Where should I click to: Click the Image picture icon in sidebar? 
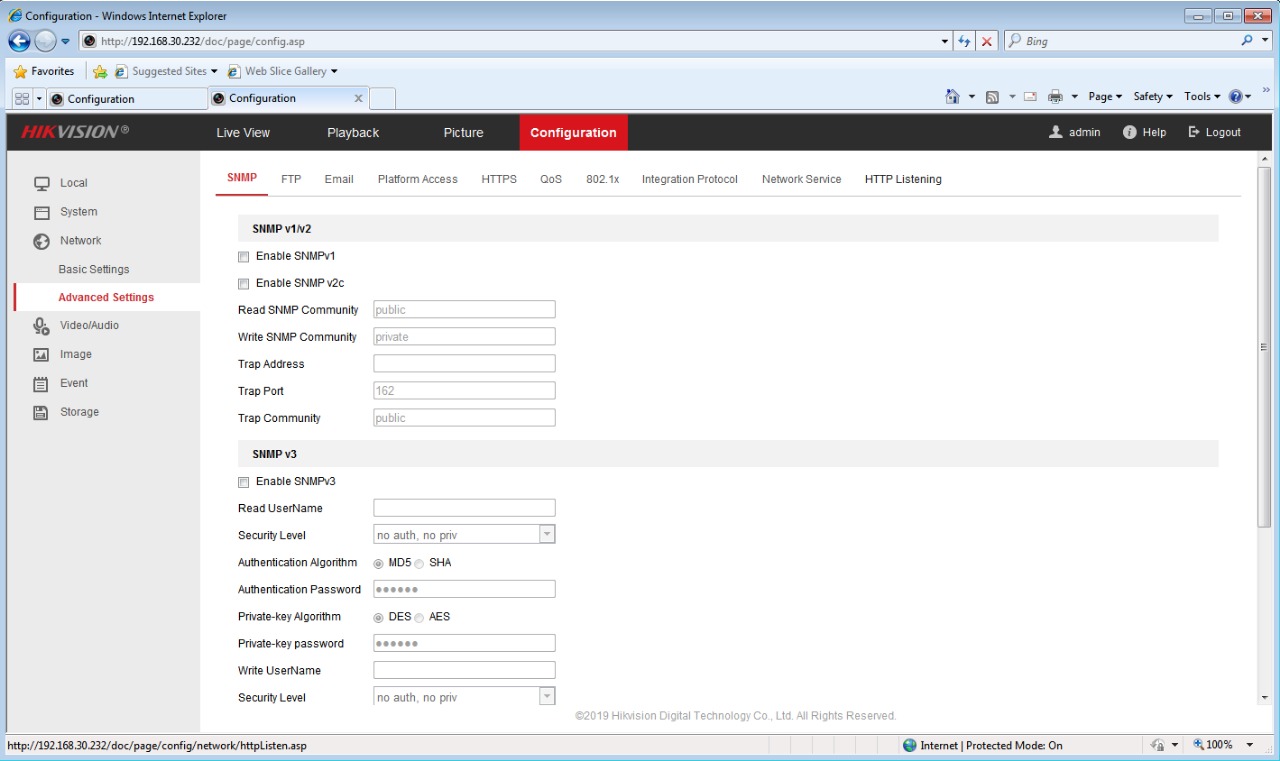42,355
